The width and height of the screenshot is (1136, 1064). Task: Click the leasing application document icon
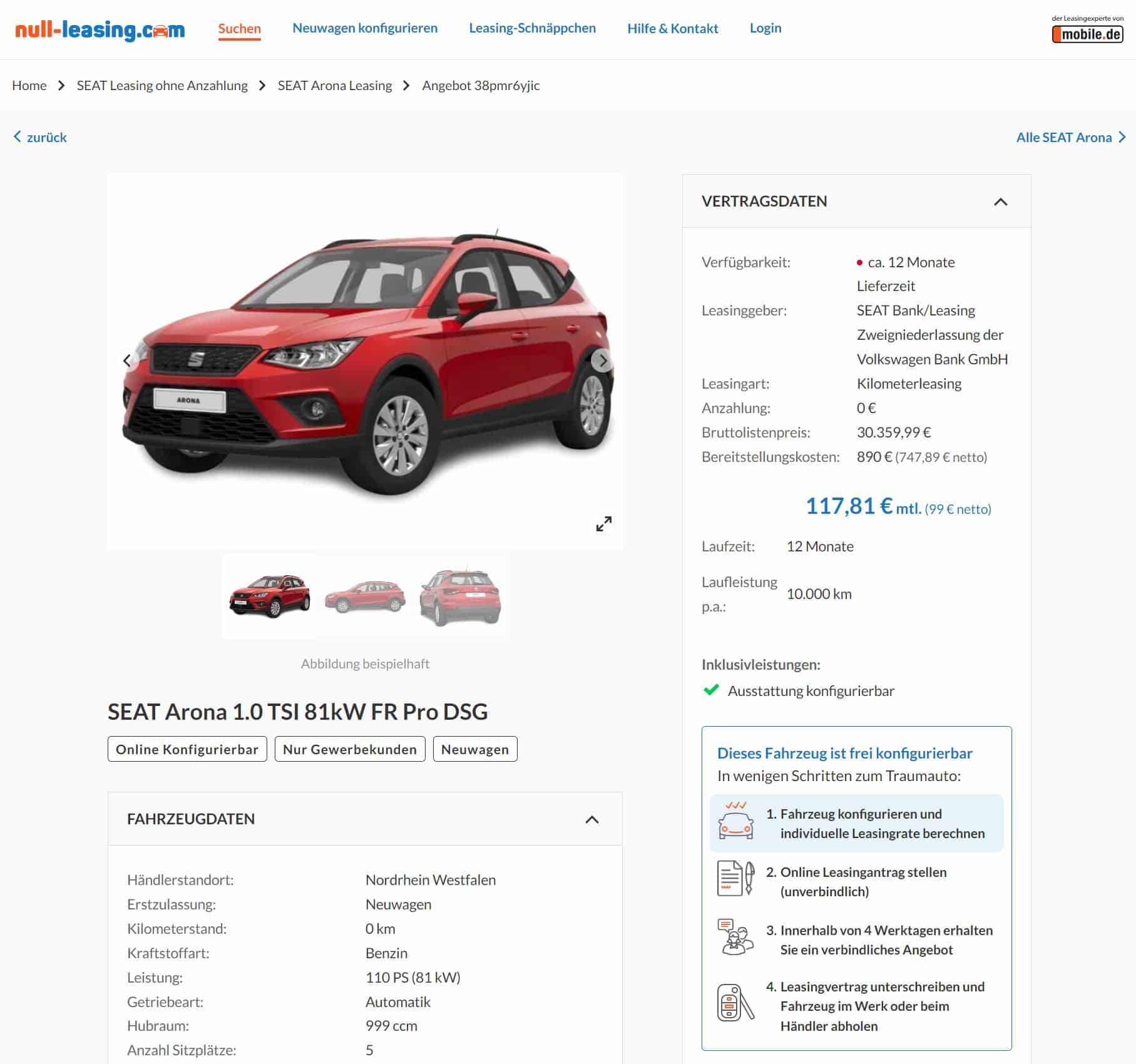point(735,878)
